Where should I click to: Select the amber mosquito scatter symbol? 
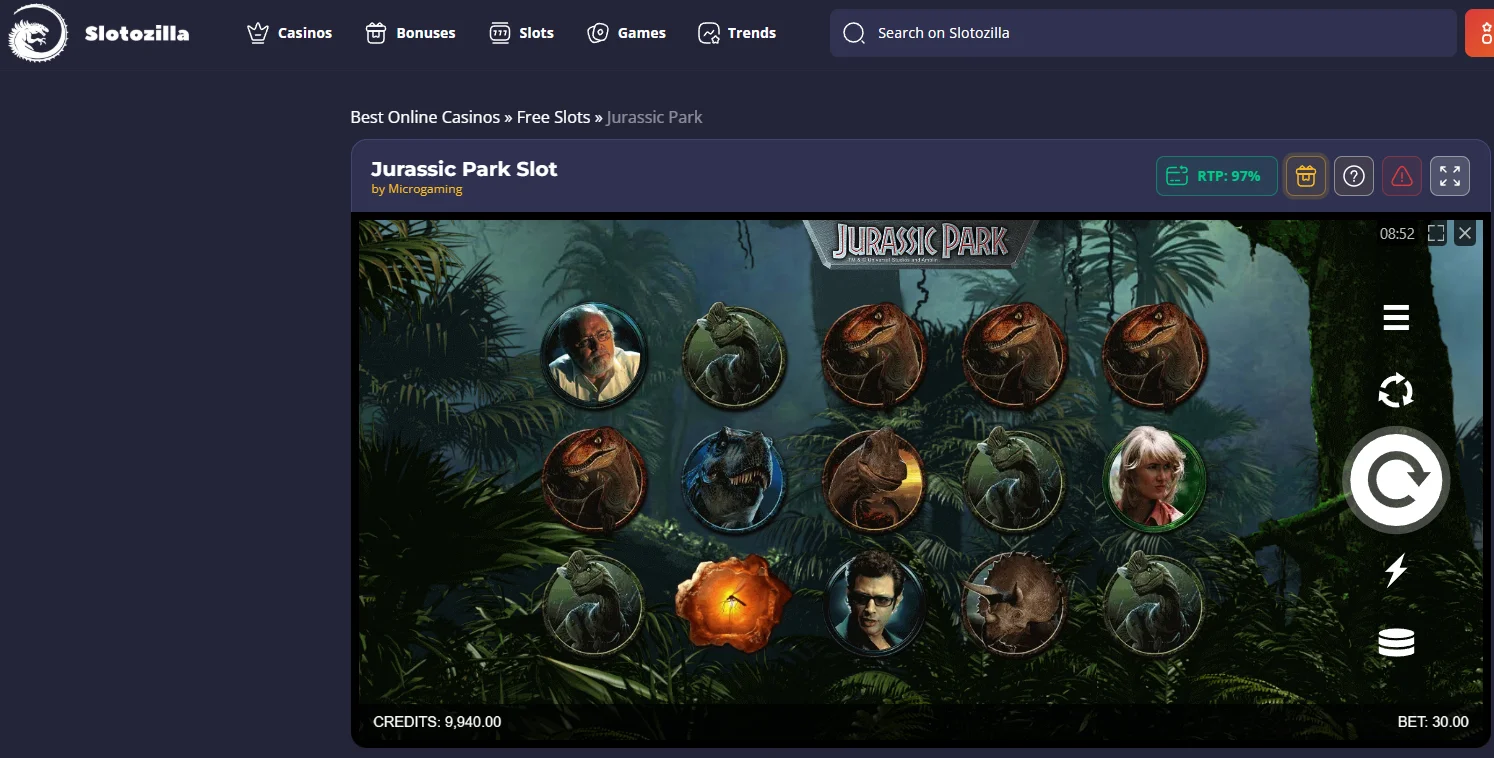[734, 602]
